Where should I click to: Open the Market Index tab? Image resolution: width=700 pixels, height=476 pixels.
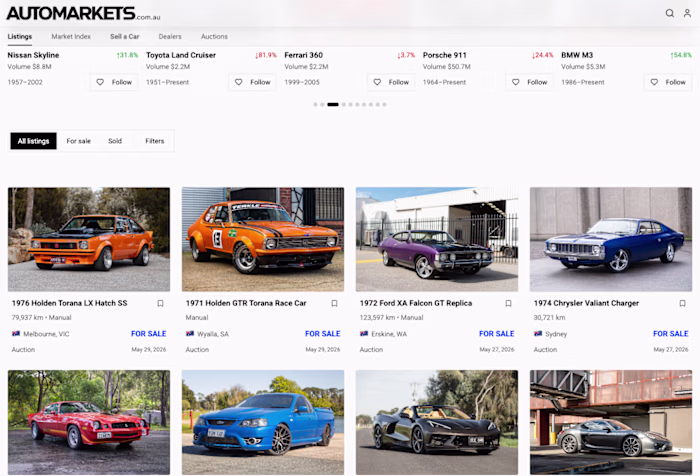tap(71, 37)
